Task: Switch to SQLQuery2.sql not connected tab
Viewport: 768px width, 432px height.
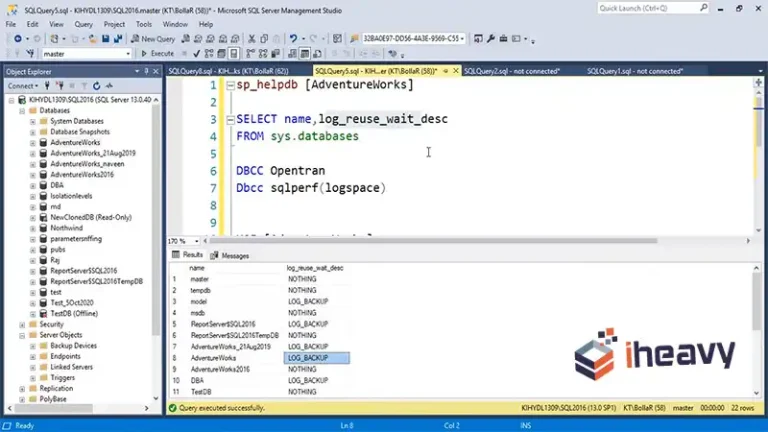Action: coord(512,72)
